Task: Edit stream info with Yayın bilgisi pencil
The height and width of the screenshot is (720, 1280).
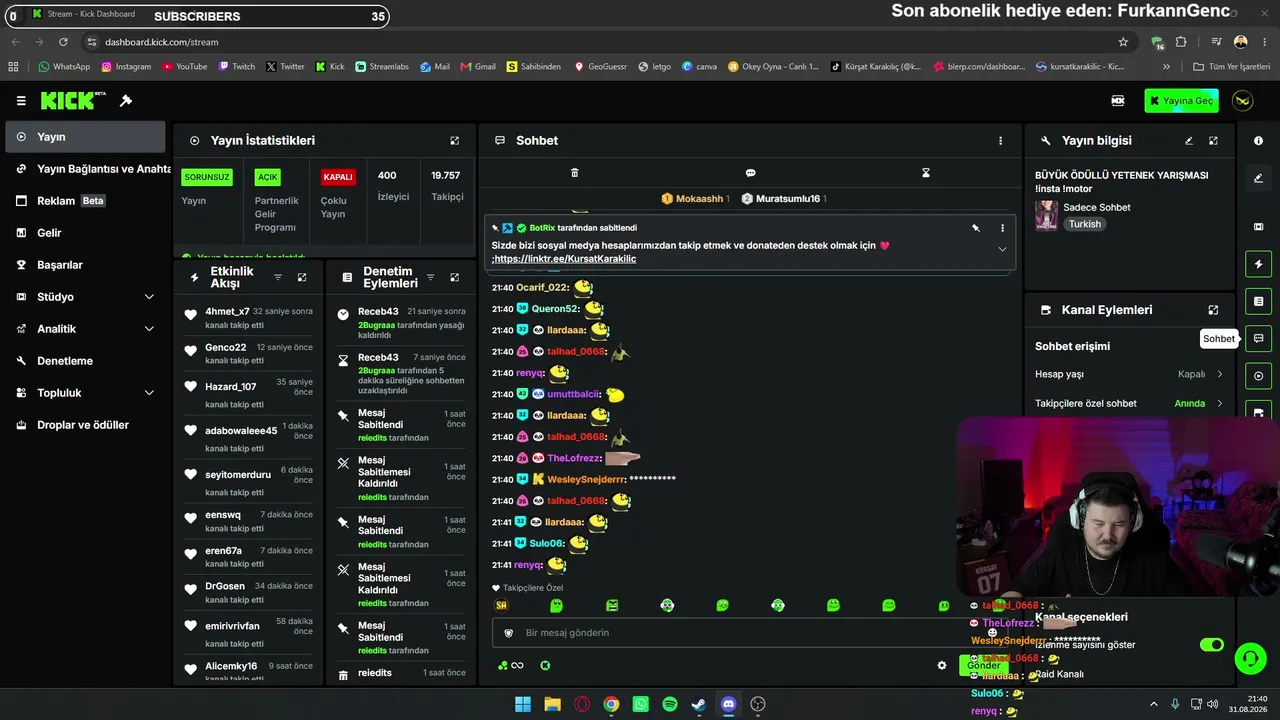Action: tap(1189, 141)
